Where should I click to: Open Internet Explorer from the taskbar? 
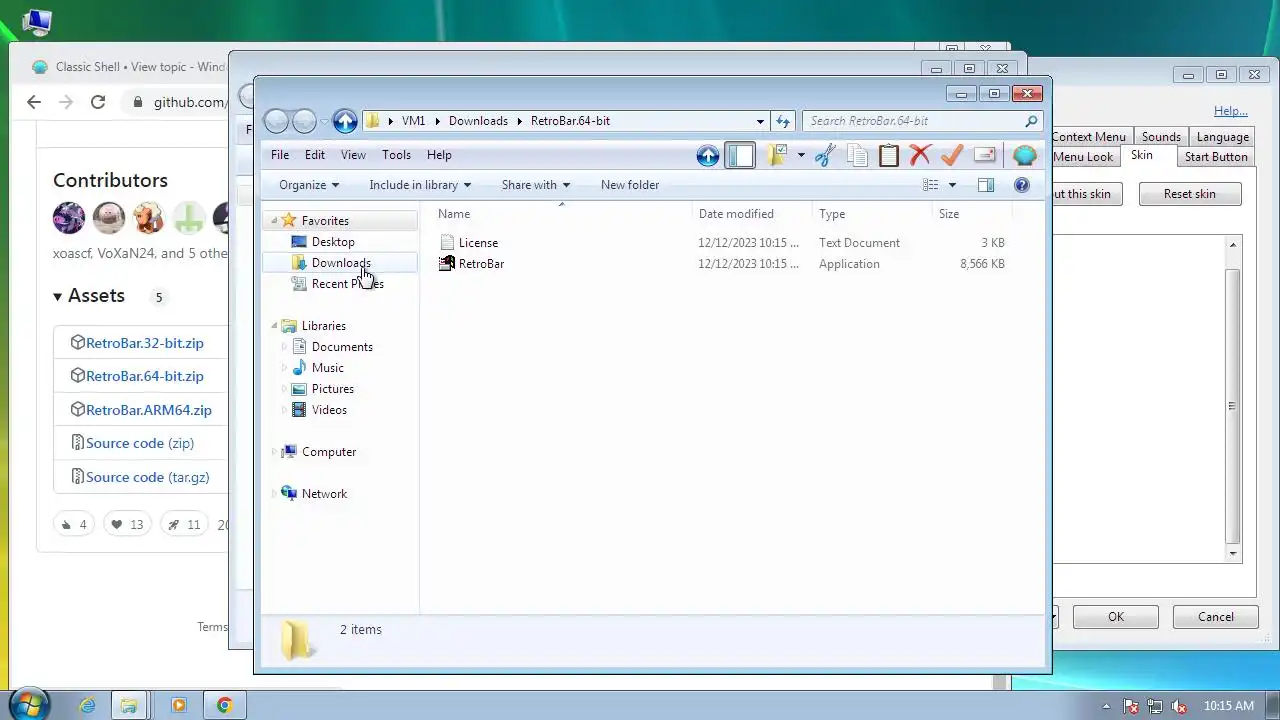coord(87,705)
